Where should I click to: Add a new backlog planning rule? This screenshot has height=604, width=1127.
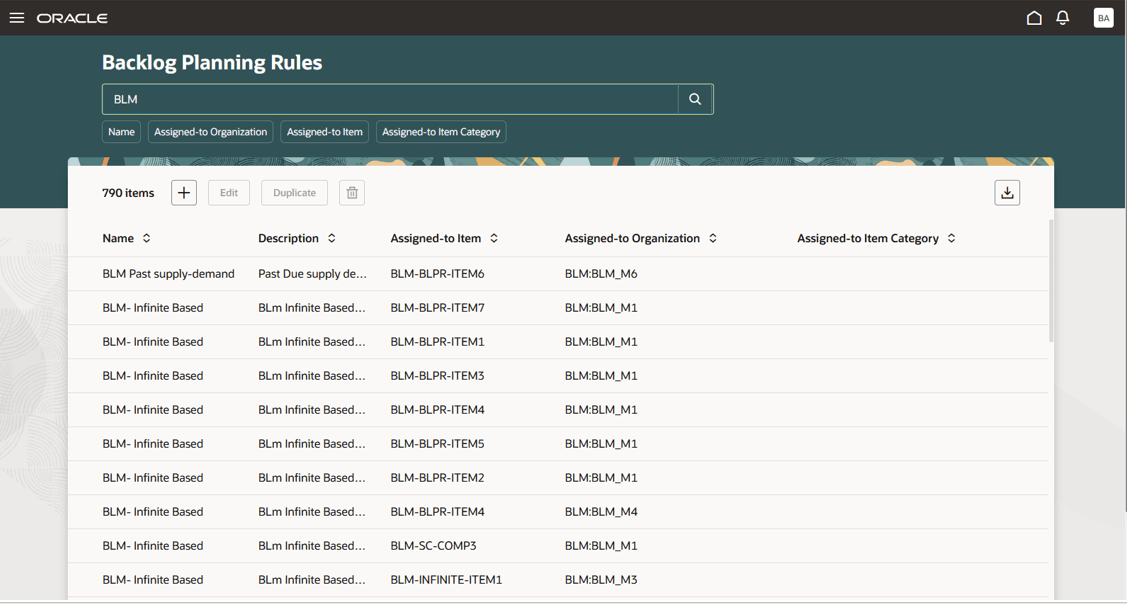183,192
